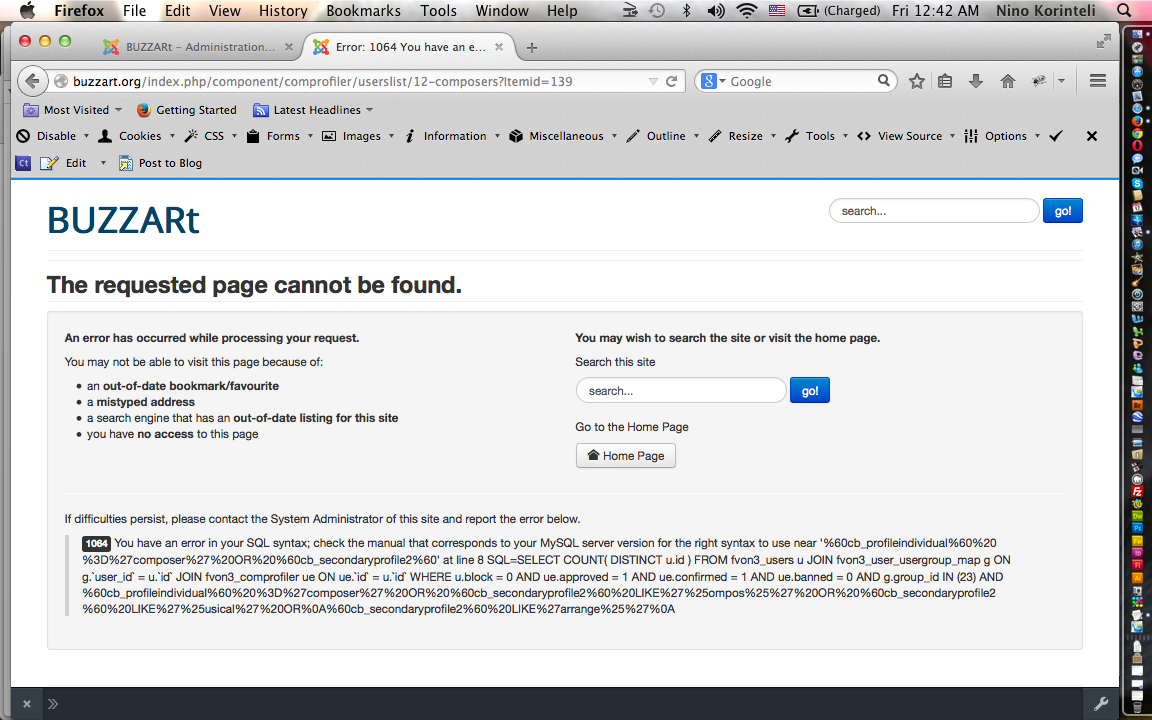The height and width of the screenshot is (720, 1152).
Task: Click the Ct toolbar icon
Action: click(24, 163)
